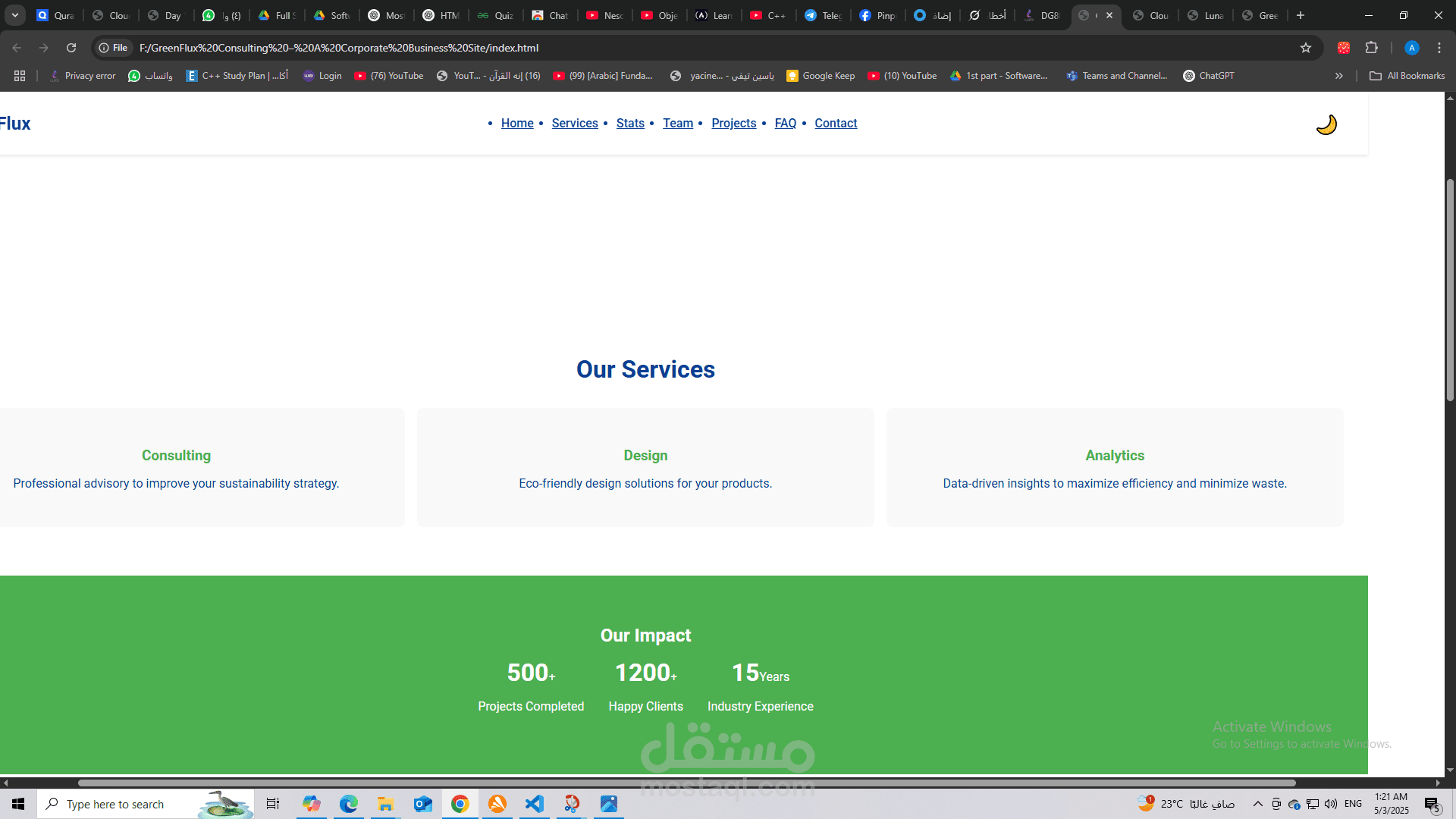
Task: Launch Microsoft Edge from the taskbar
Action: click(x=348, y=804)
